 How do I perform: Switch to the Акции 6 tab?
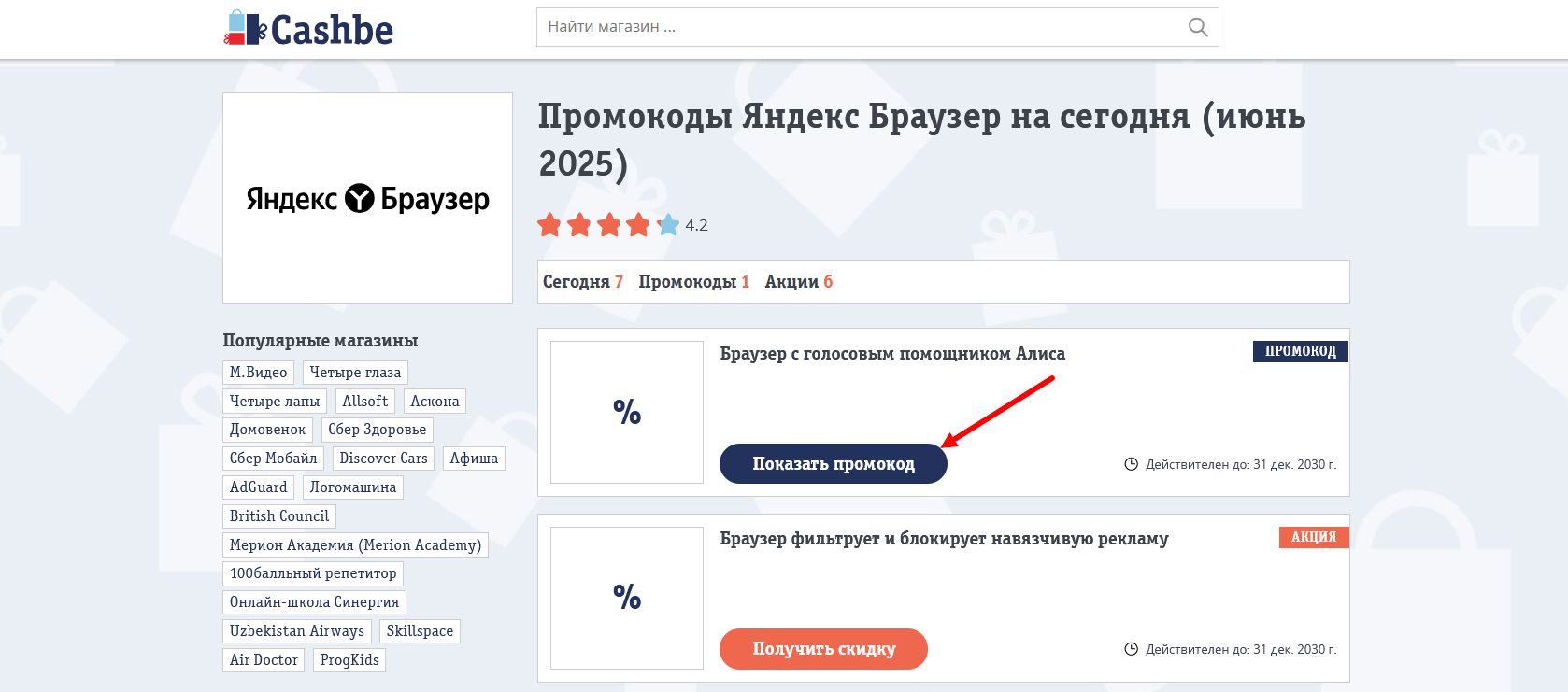799,282
